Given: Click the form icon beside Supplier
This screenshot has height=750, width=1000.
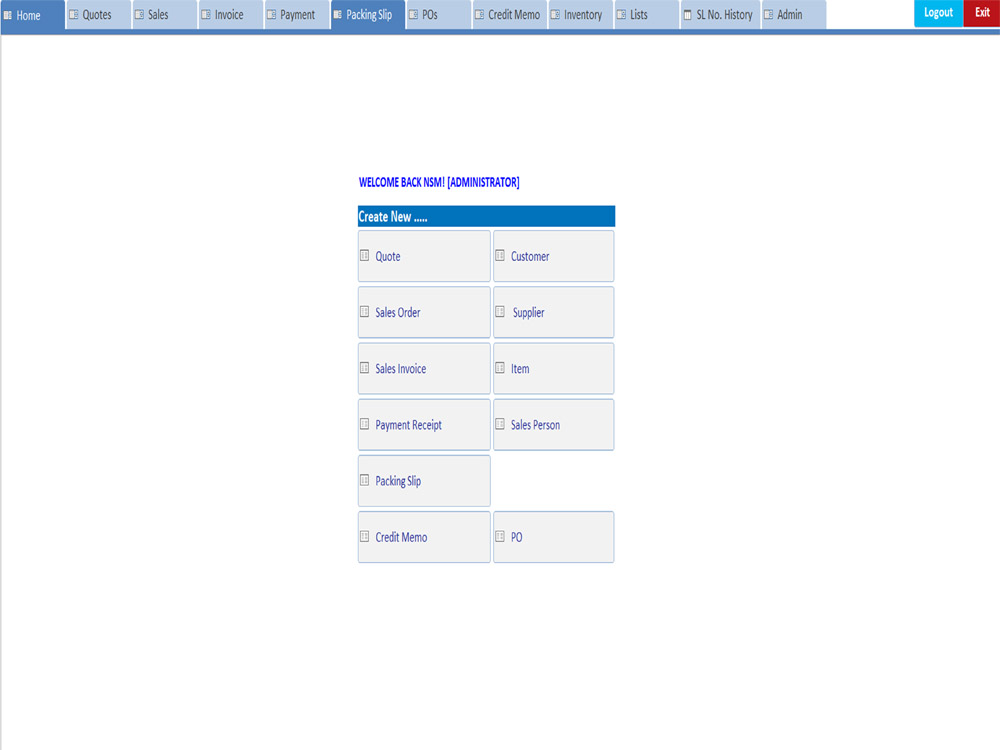Looking at the screenshot, I should pyautogui.click(x=500, y=312).
